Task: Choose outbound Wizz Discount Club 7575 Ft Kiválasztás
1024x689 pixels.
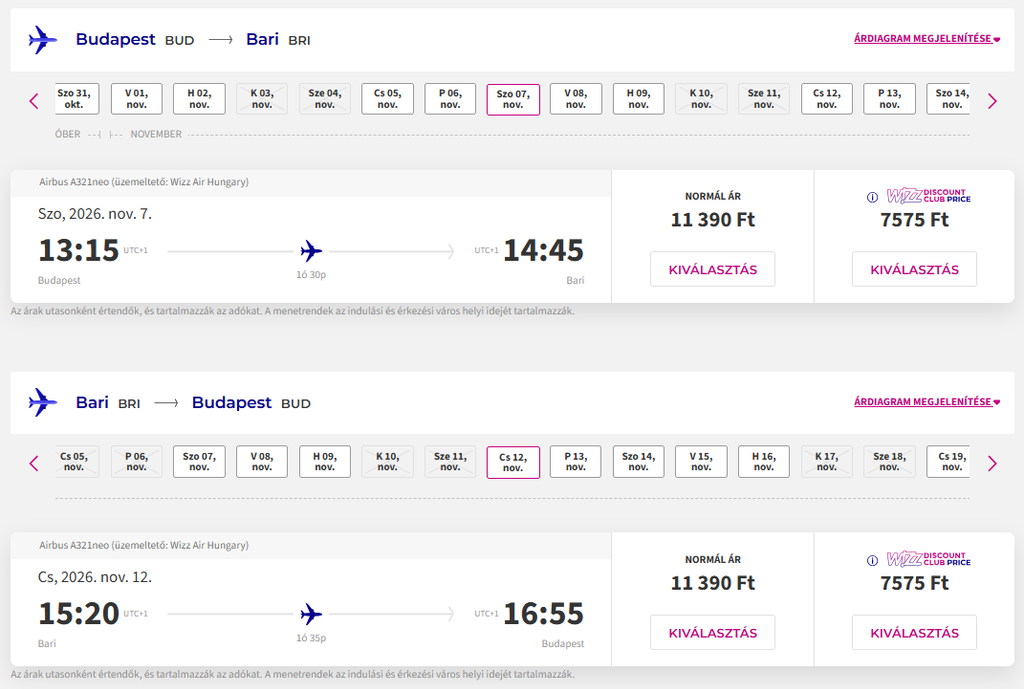Action: pos(914,269)
